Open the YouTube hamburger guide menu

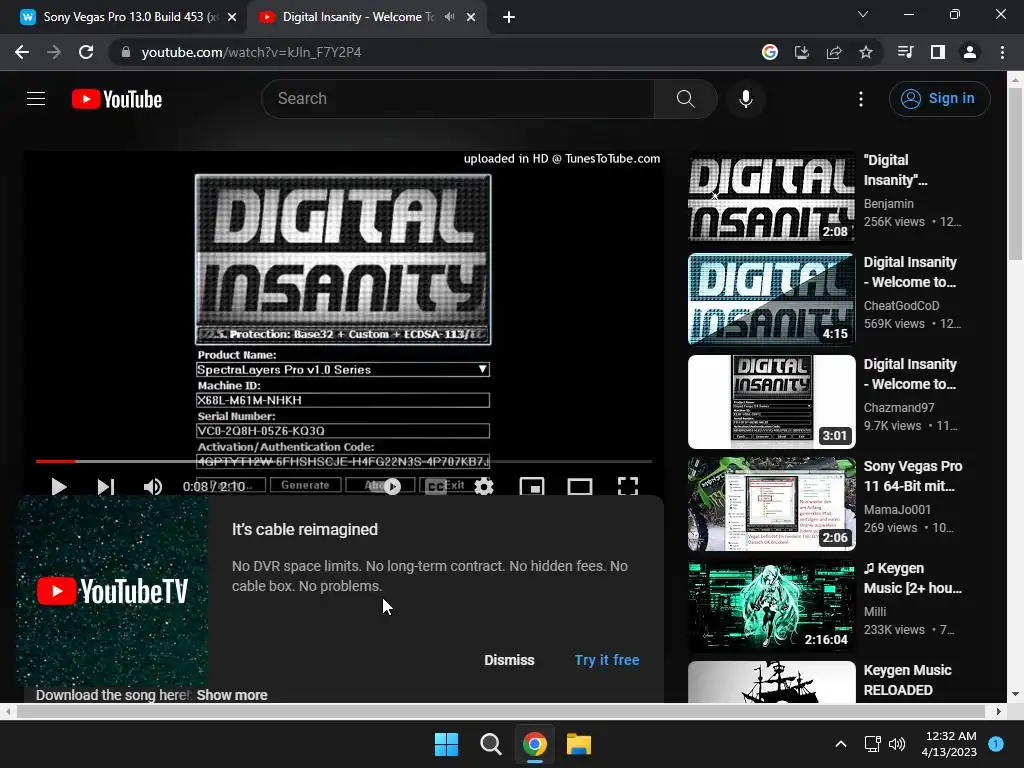pos(36,99)
